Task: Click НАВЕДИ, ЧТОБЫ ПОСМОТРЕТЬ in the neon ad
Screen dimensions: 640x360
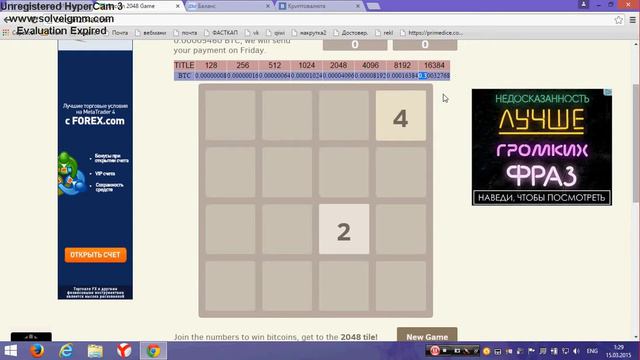Action: [542, 198]
